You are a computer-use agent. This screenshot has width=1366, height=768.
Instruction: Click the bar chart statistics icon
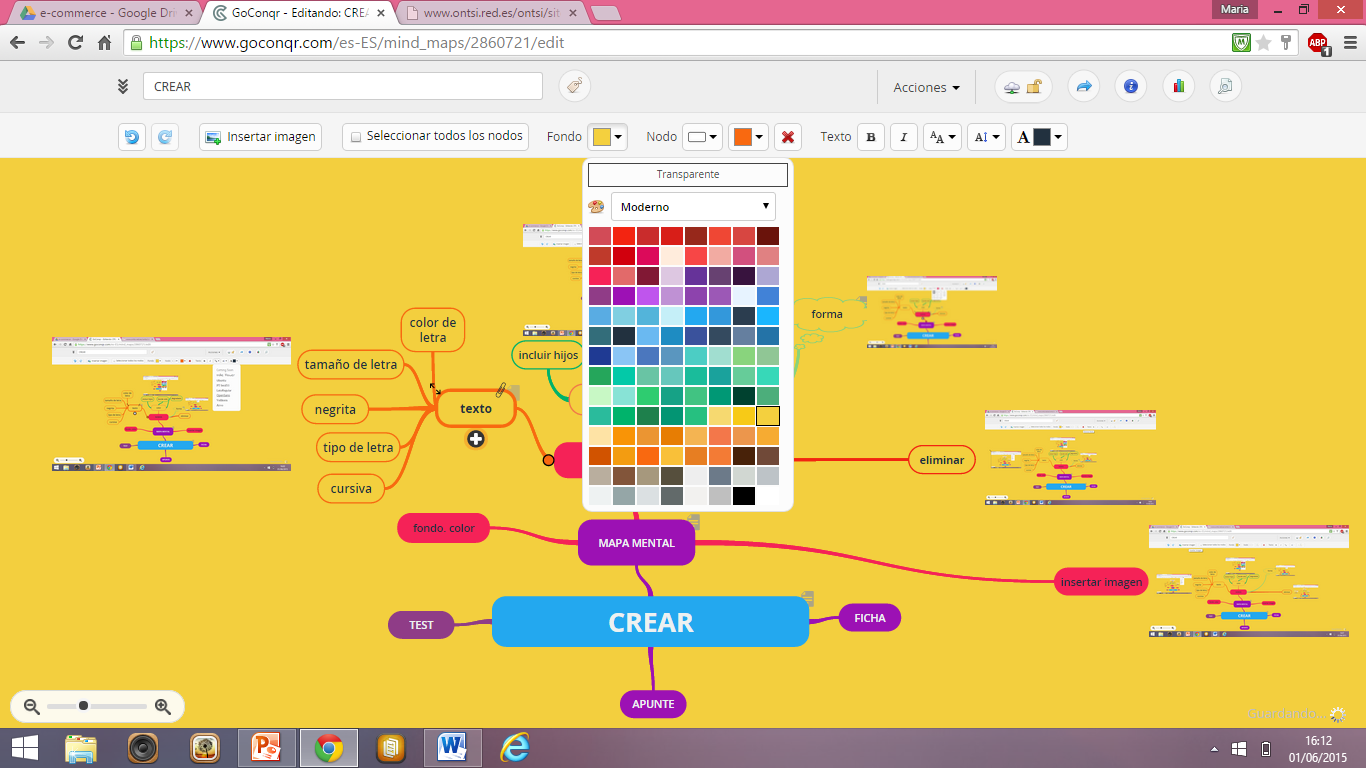click(x=1178, y=87)
